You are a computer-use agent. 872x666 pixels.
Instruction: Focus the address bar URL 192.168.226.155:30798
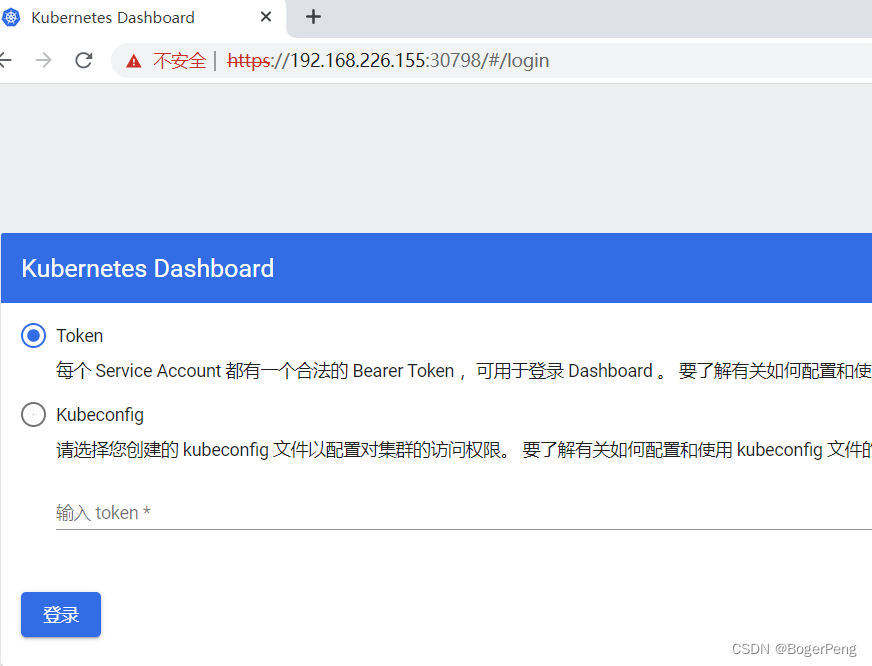[x=388, y=60]
